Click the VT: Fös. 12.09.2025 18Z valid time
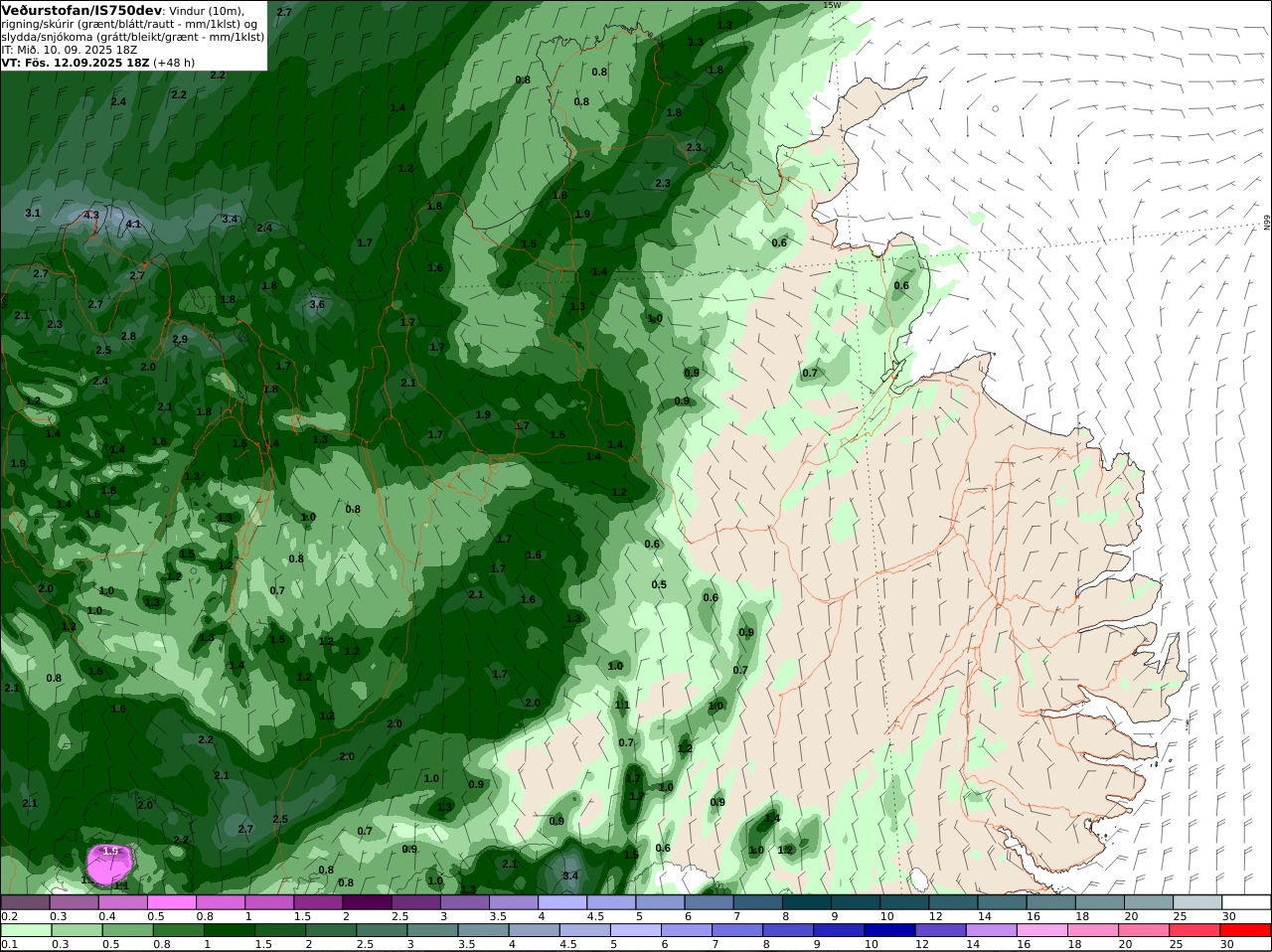 coord(76,63)
